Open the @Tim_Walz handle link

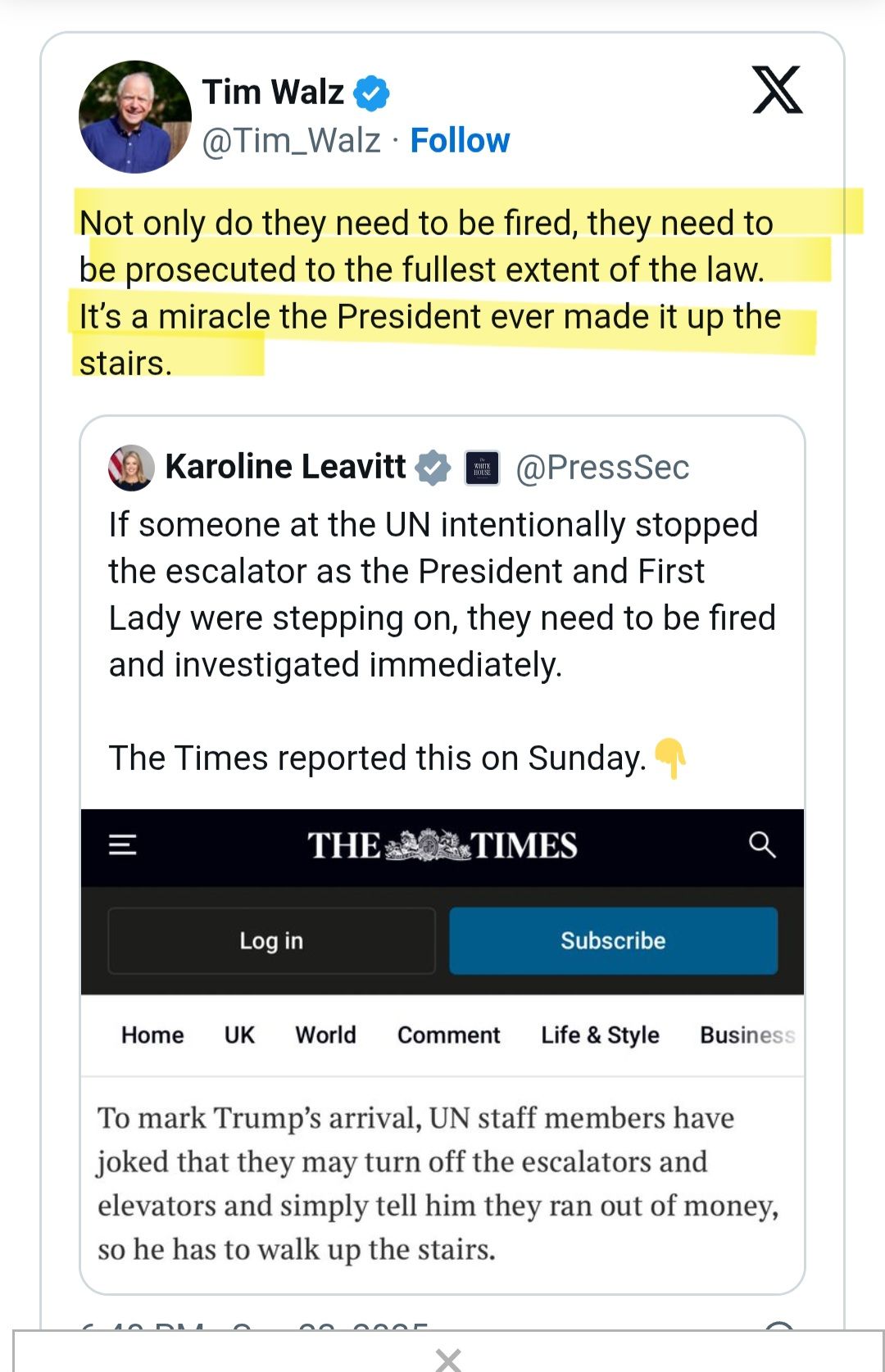click(x=291, y=141)
